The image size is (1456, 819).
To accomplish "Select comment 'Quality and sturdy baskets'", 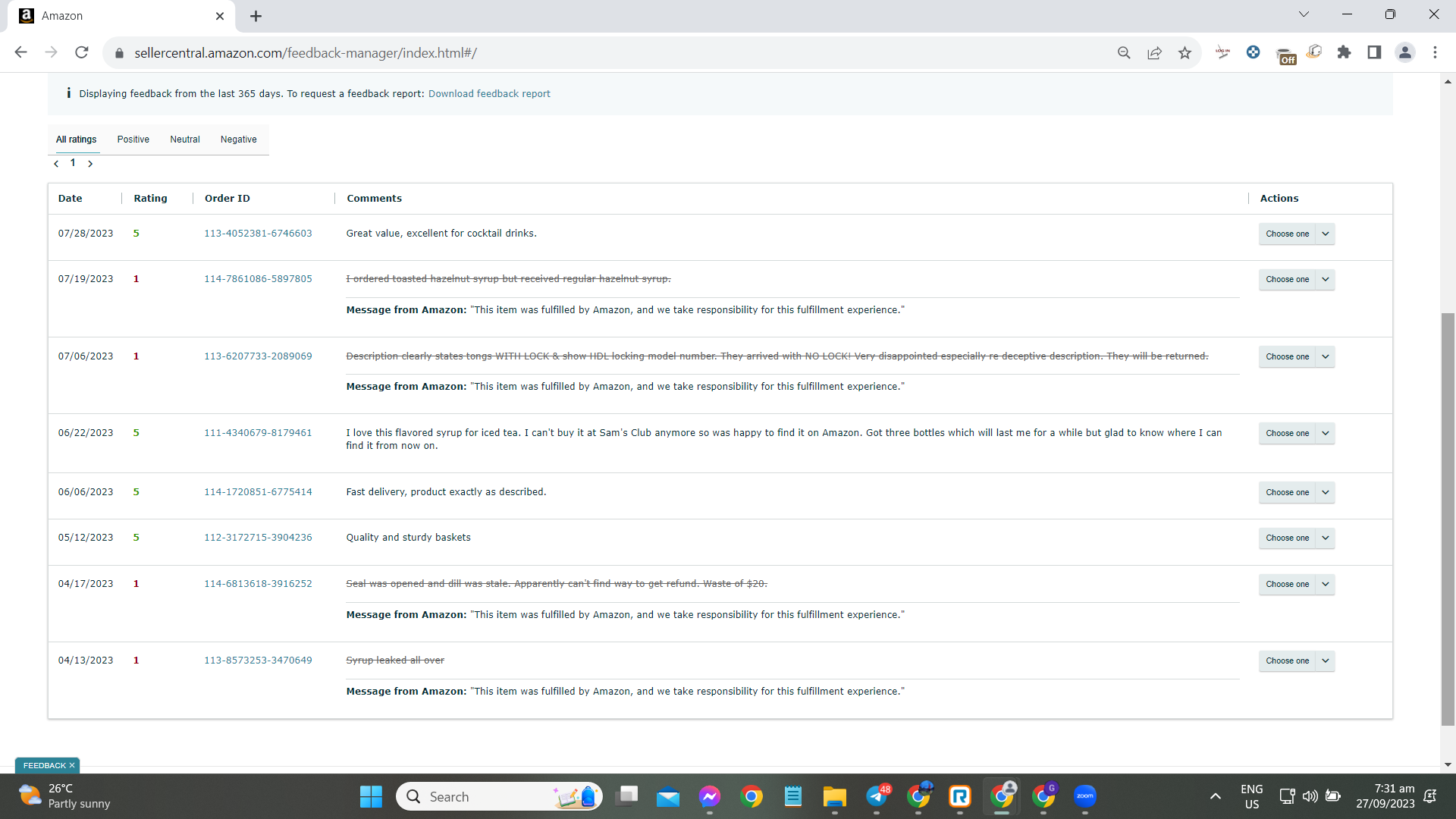I will coord(408,538).
